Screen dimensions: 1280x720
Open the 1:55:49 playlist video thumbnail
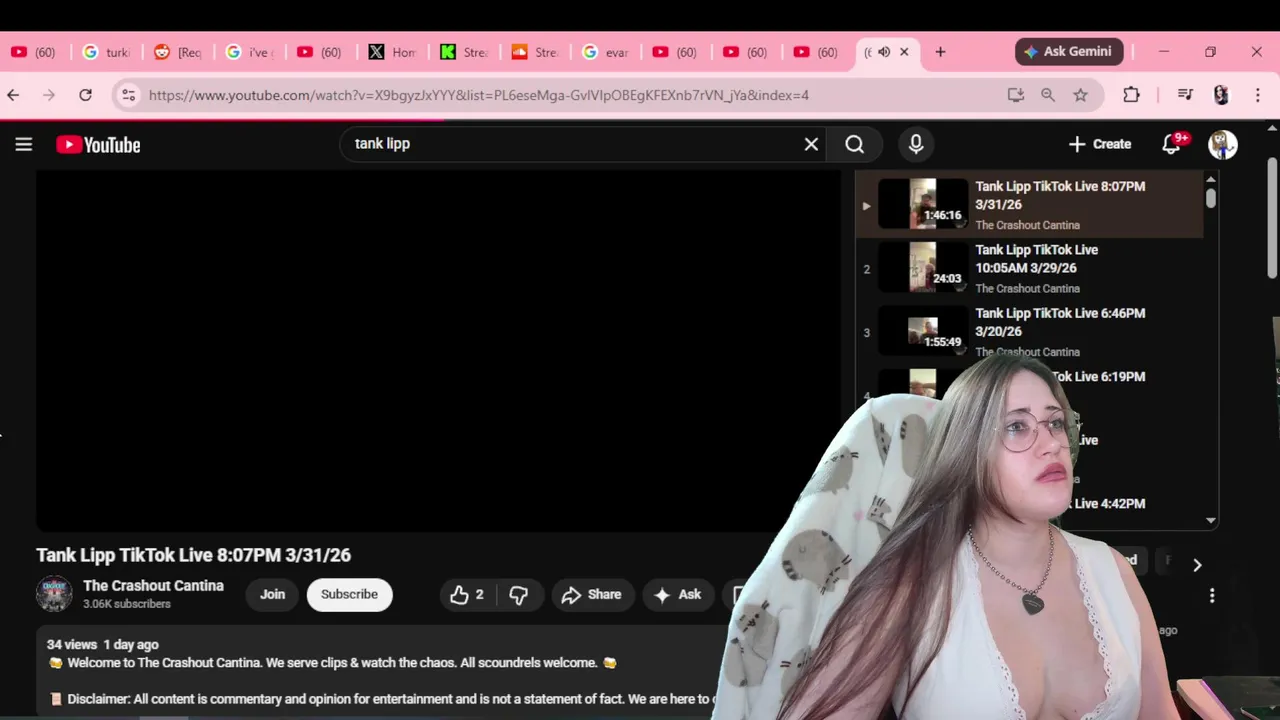click(x=923, y=331)
